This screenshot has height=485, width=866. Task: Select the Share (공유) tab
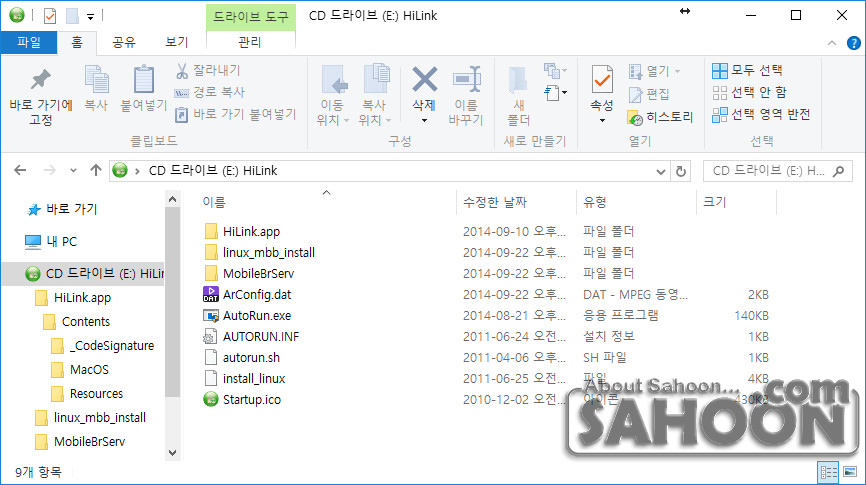[124, 43]
